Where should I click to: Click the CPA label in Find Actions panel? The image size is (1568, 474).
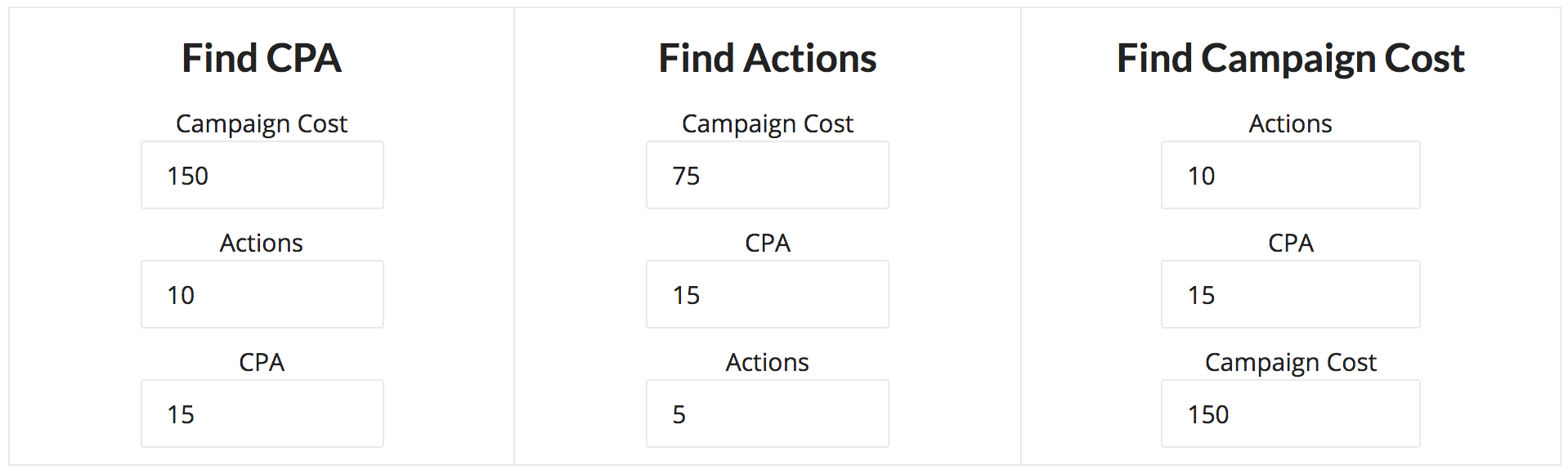click(767, 243)
